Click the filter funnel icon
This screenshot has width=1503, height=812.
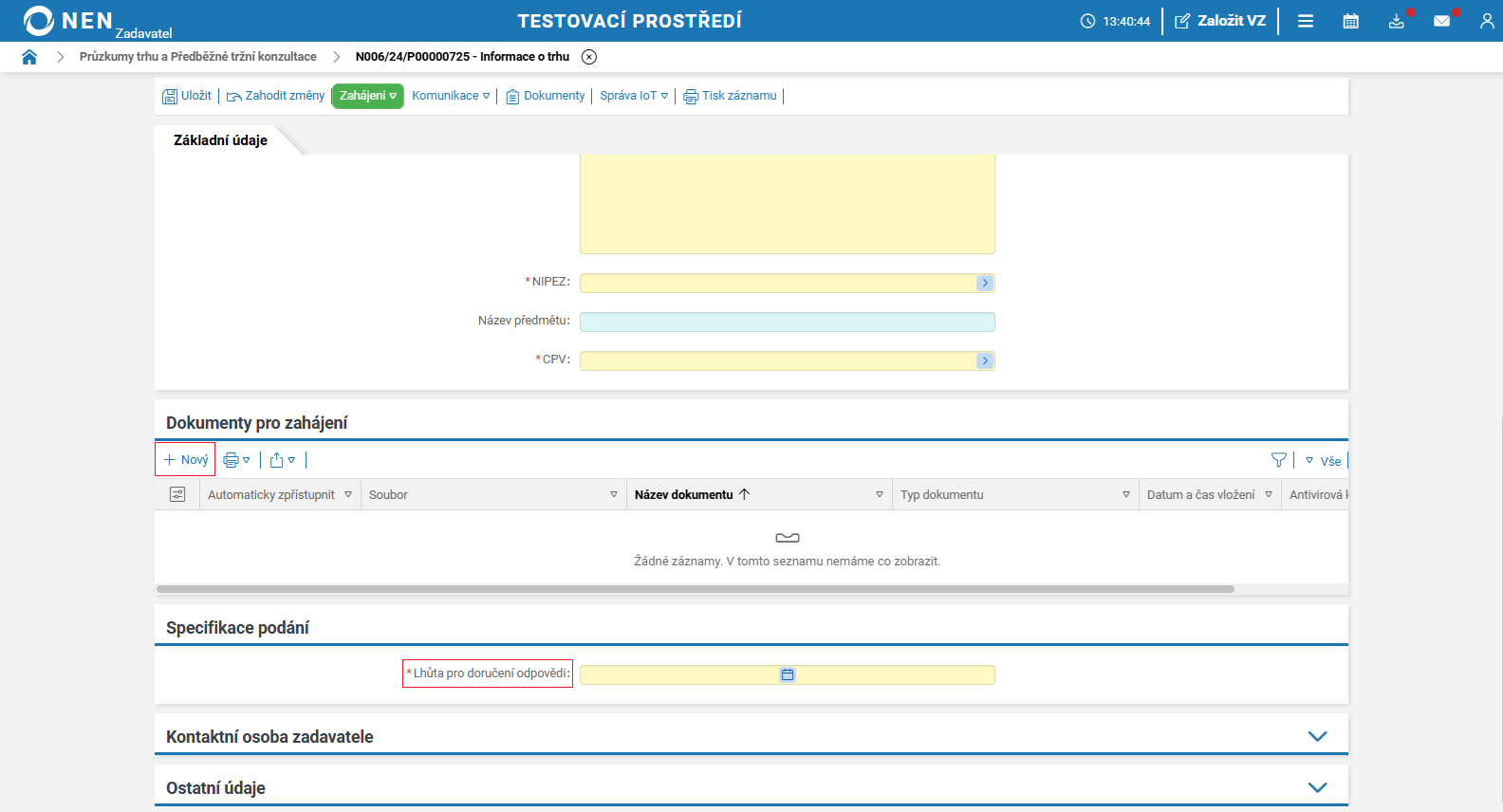coord(1278,460)
